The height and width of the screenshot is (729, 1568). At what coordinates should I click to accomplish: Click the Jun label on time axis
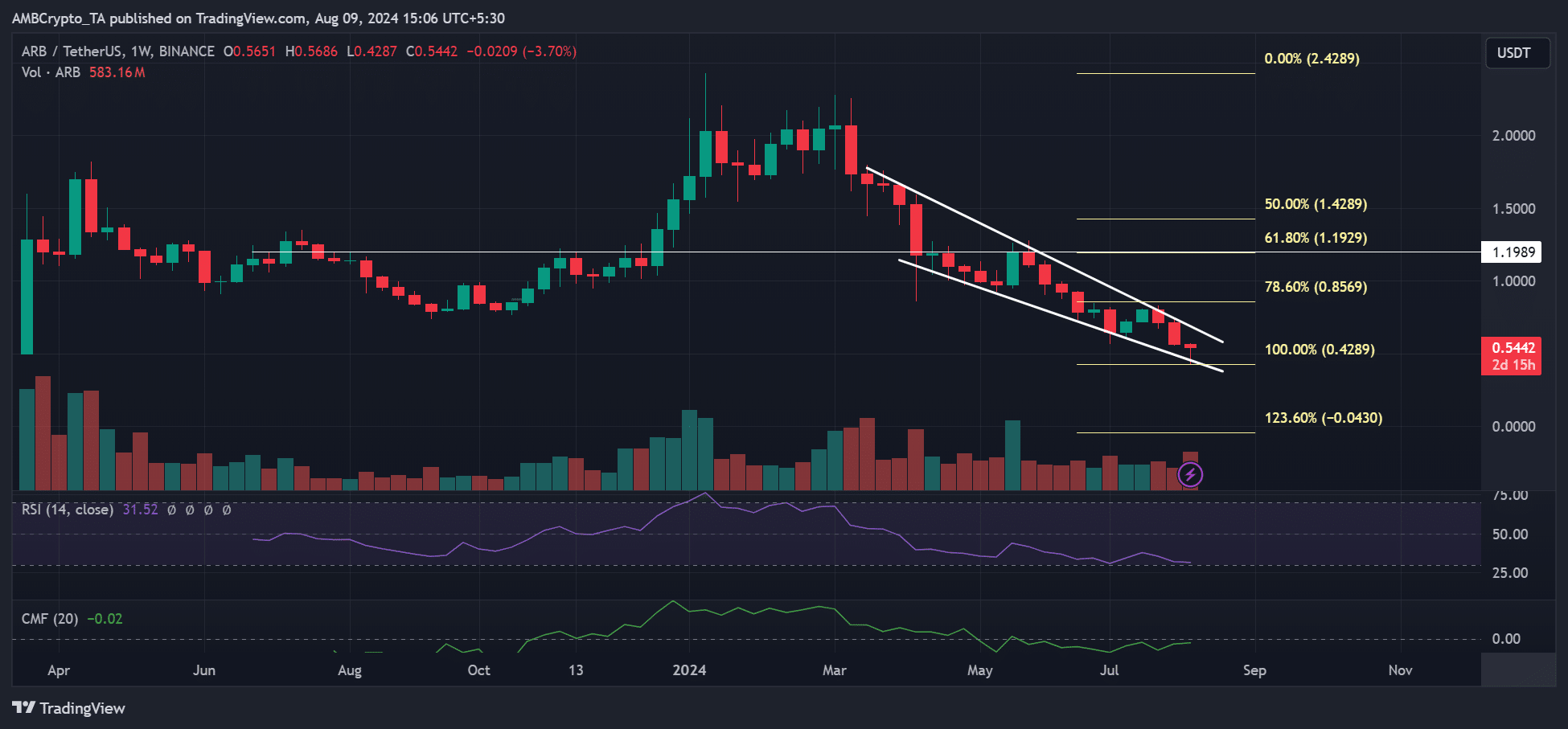[x=204, y=670]
